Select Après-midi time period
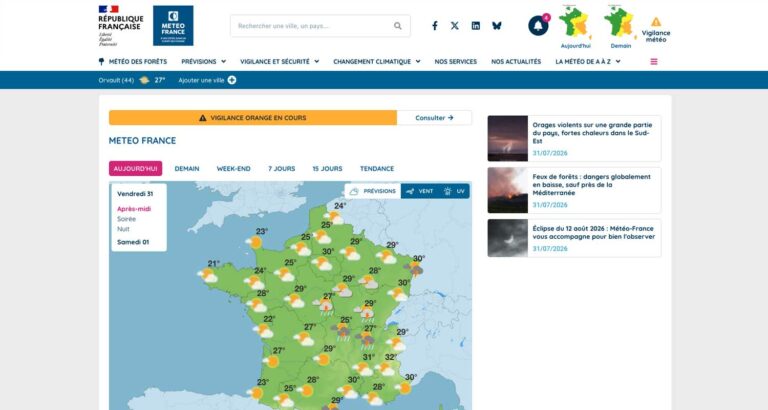The image size is (768, 410). click(134, 209)
